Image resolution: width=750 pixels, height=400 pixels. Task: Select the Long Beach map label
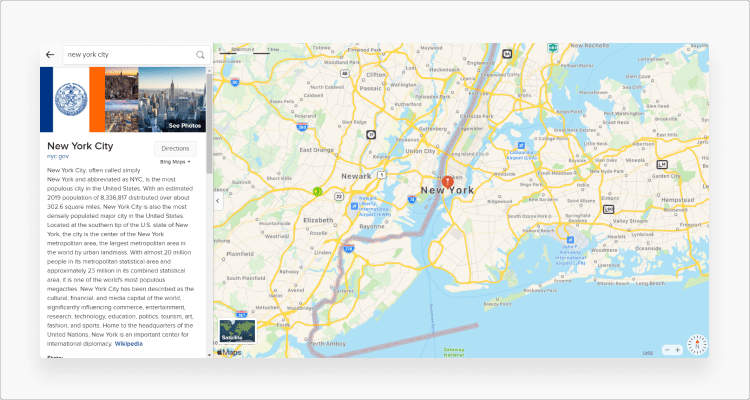[650, 283]
